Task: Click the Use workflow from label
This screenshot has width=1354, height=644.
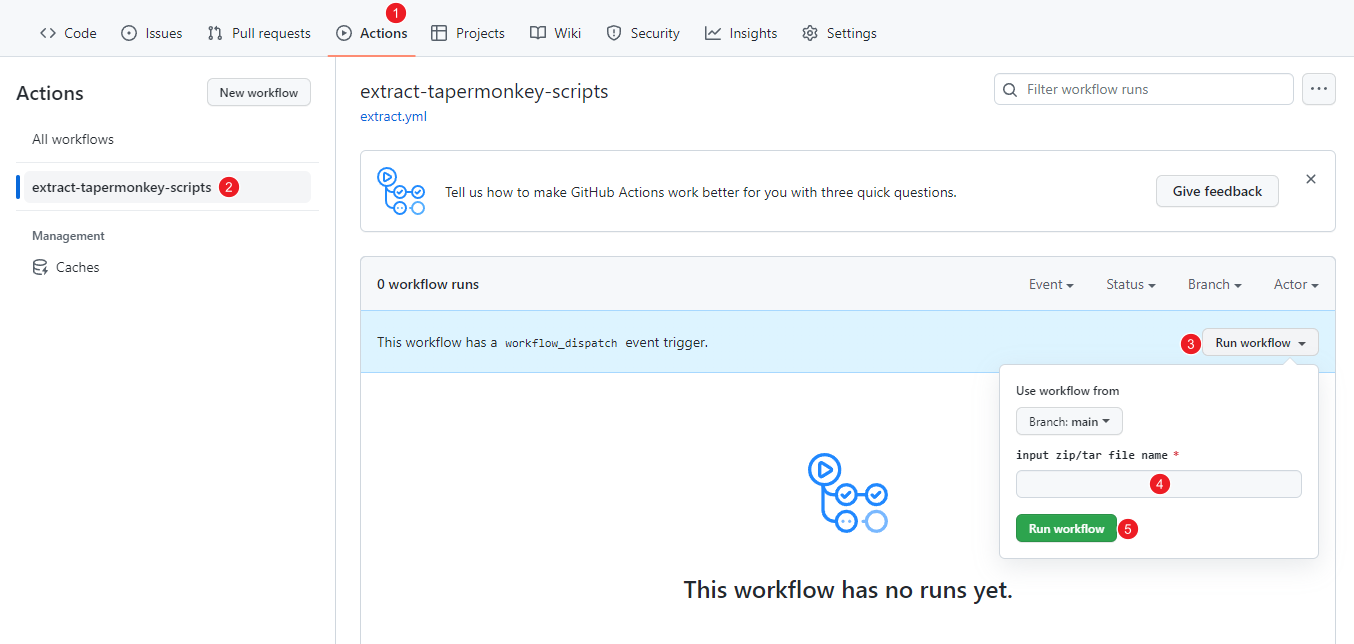Action: point(1068,391)
